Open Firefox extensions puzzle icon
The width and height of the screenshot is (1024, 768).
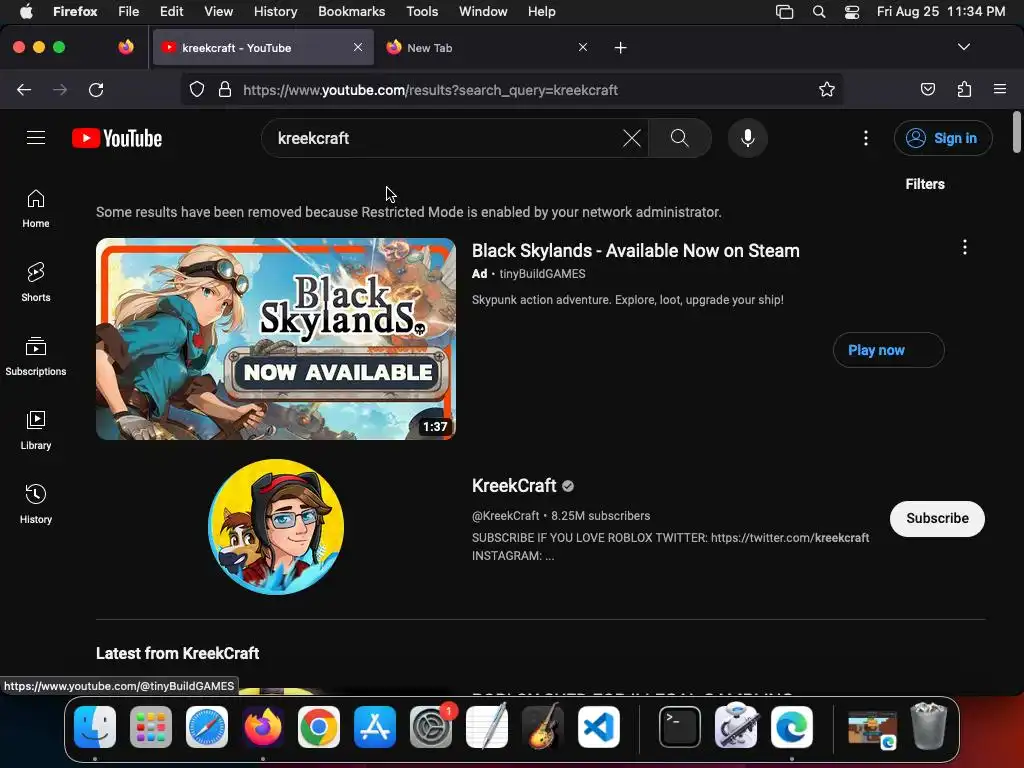[x=964, y=89]
